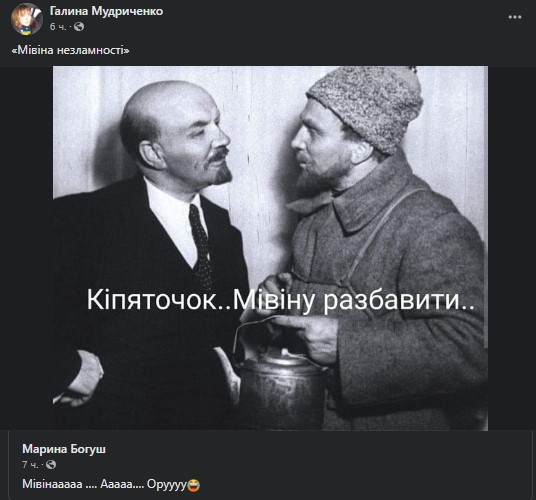The image size is (536, 500).
Task: Click the public globe icon beside 6 ч.
Action: [x=79, y=26]
